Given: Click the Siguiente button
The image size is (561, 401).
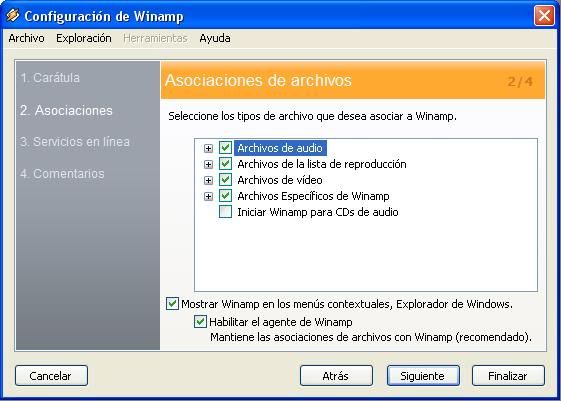Looking at the screenshot, I should point(423,376).
